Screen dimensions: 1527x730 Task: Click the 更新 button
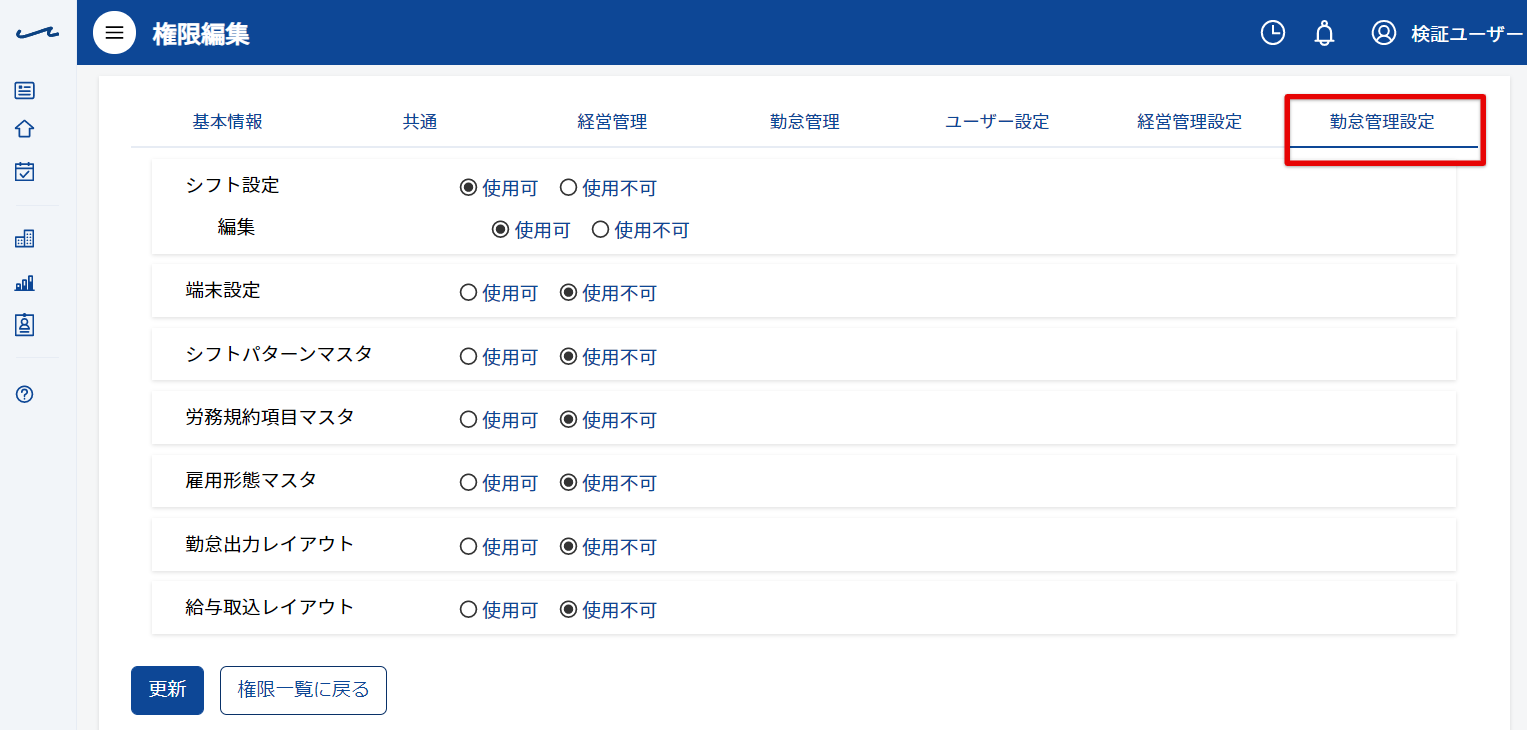point(167,690)
